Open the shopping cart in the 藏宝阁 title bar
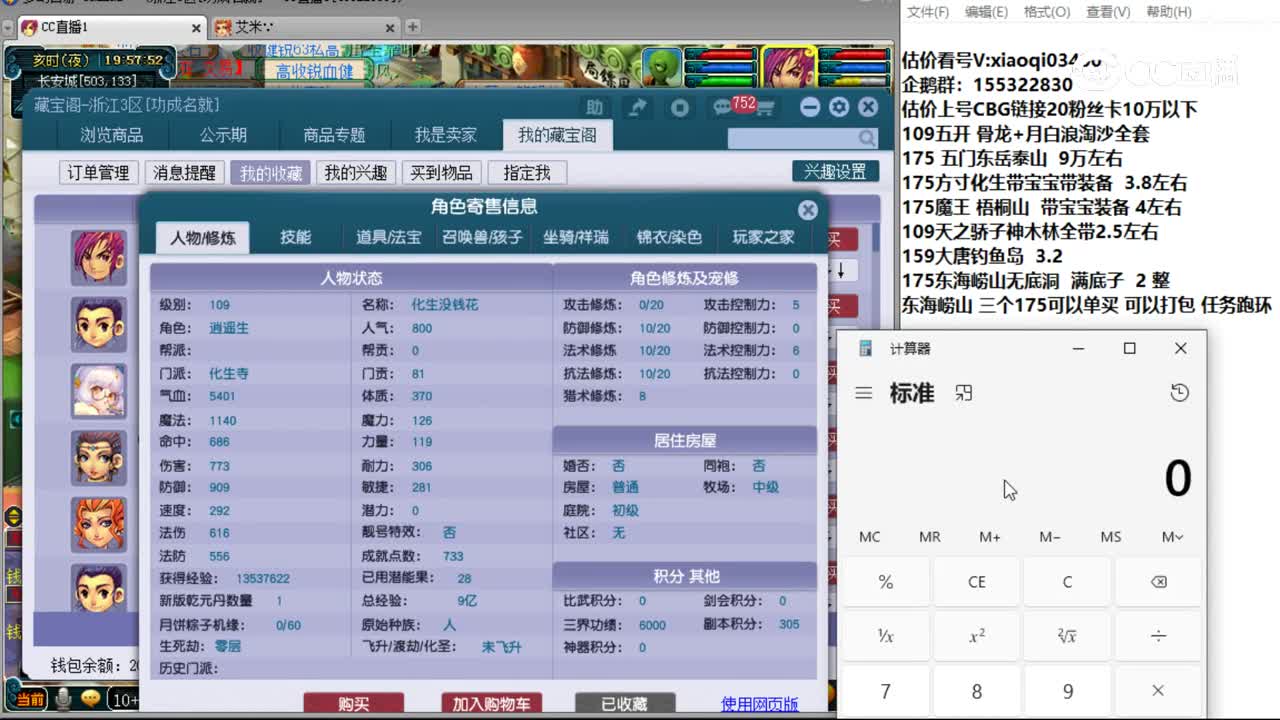Viewport: 1280px width, 720px height. [766, 107]
